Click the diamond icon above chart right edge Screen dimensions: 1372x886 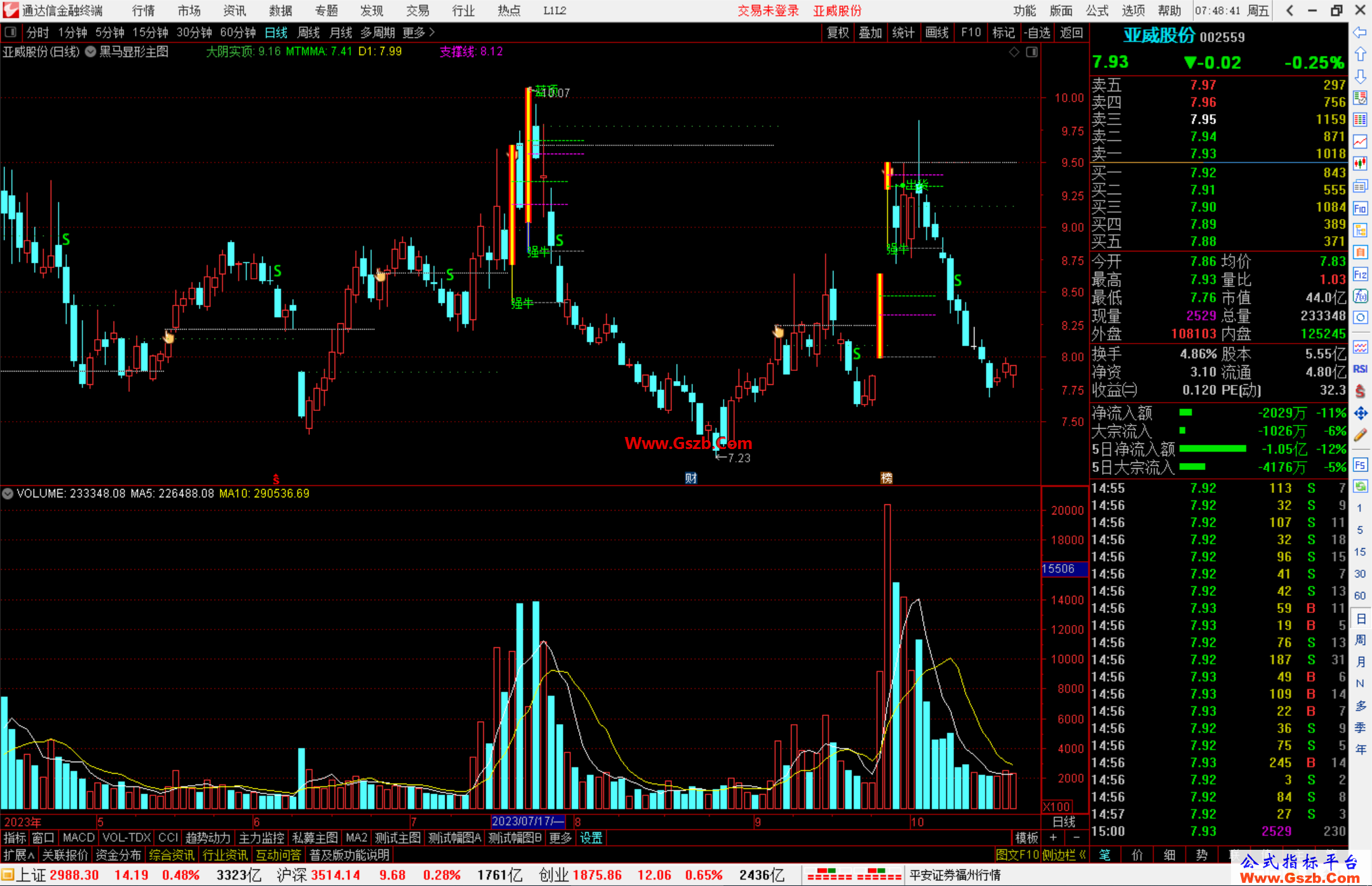click(1014, 52)
